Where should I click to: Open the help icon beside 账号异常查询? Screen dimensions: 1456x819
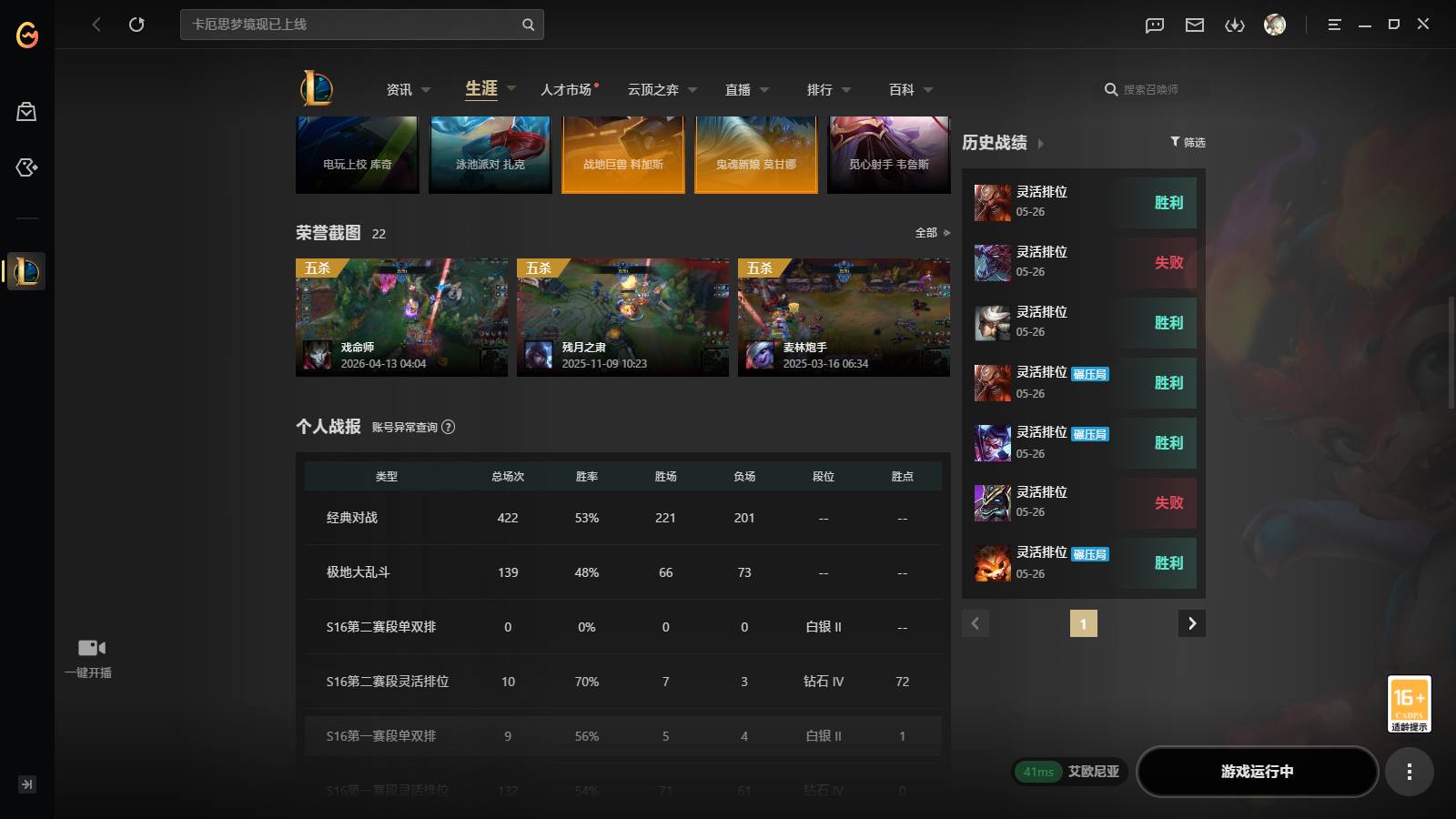coord(448,427)
